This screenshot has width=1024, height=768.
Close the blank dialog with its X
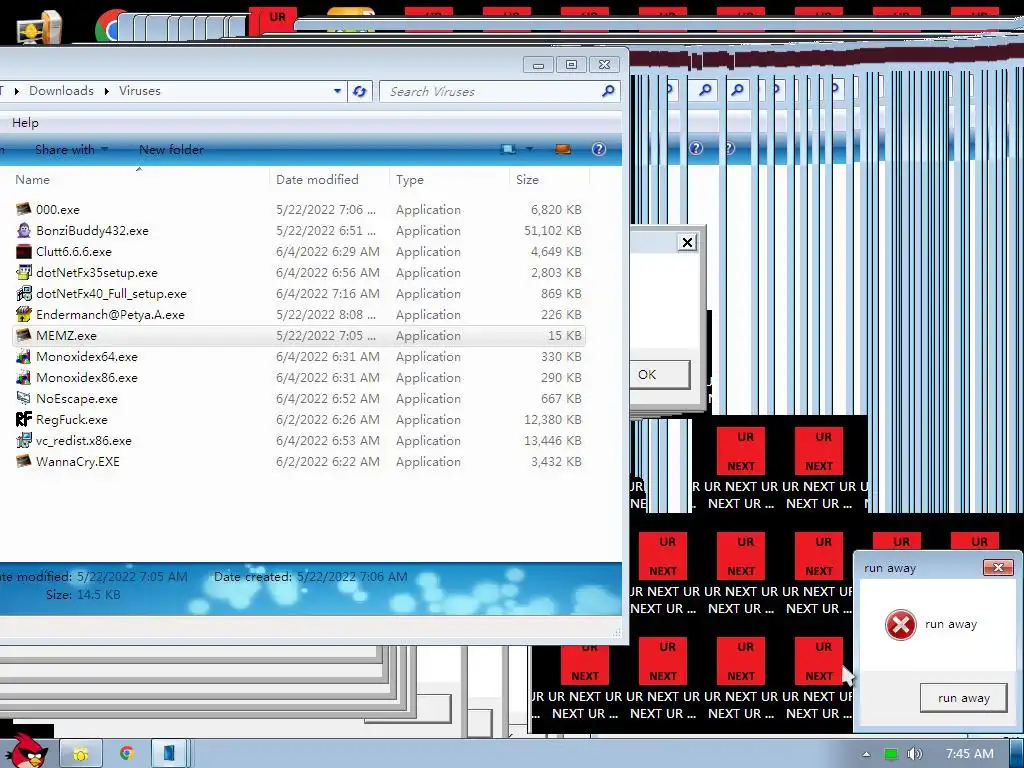click(x=687, y=242)
